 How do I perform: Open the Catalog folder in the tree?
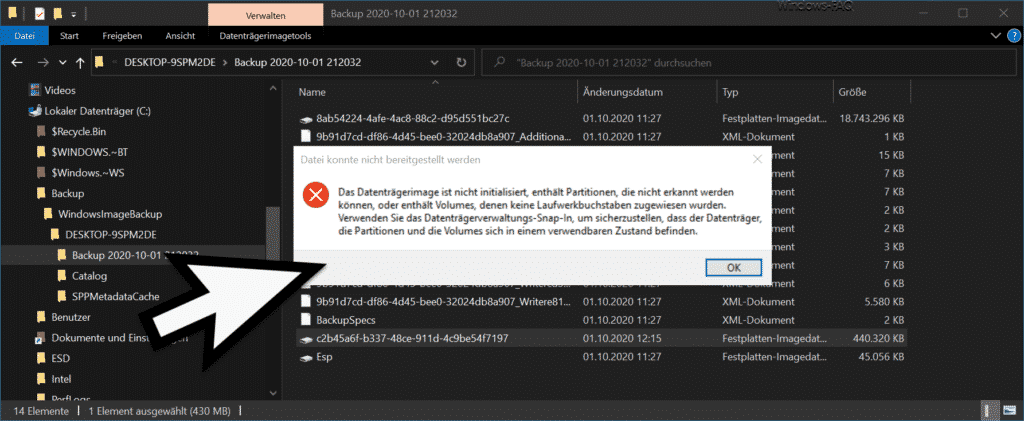click(x=89, y=275)
